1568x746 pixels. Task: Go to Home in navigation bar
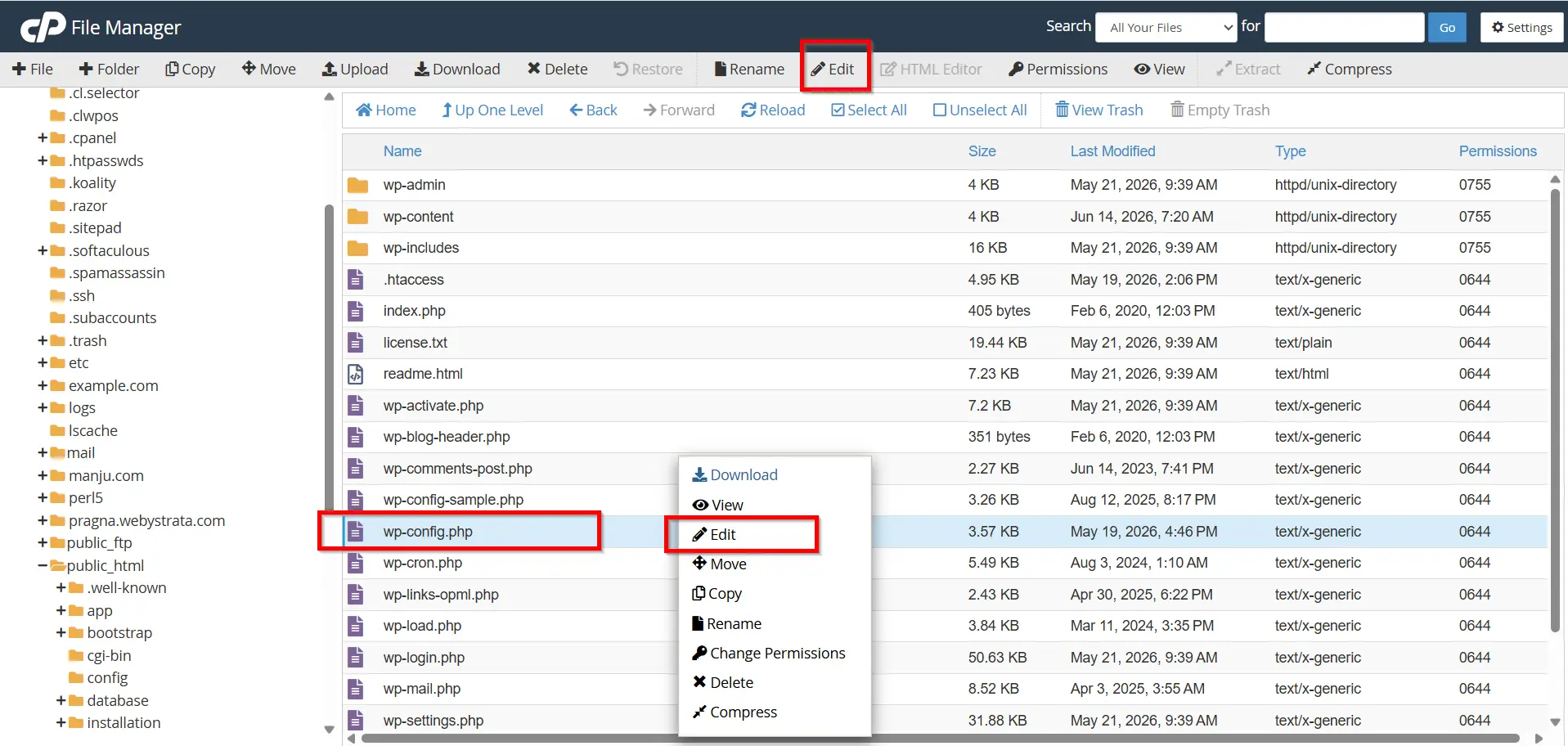click(386, 110)
